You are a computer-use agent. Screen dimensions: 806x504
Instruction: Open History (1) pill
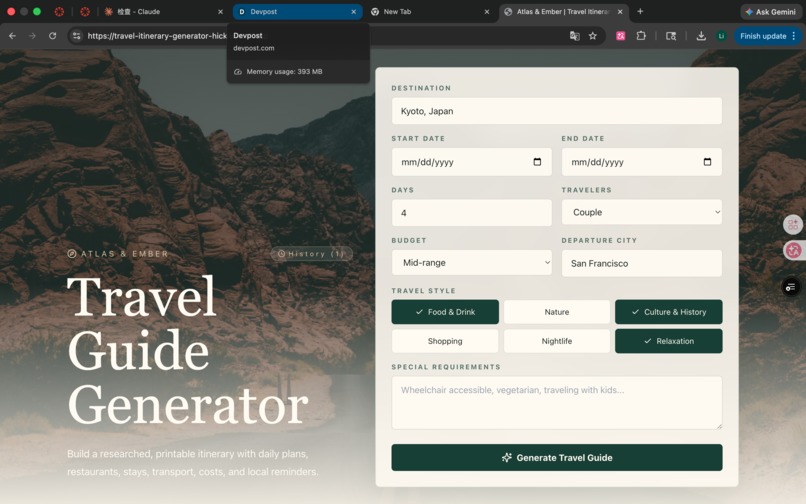pos(312,254)
